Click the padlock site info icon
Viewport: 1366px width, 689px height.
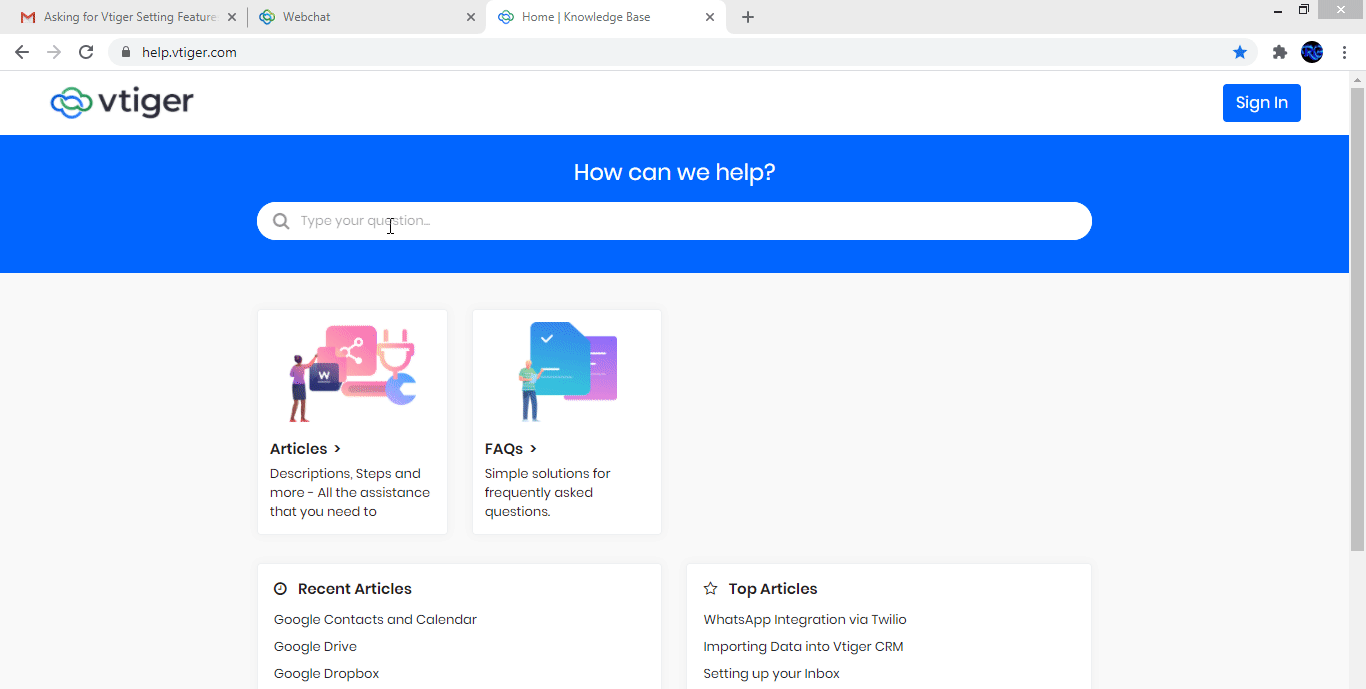(126, 52)
